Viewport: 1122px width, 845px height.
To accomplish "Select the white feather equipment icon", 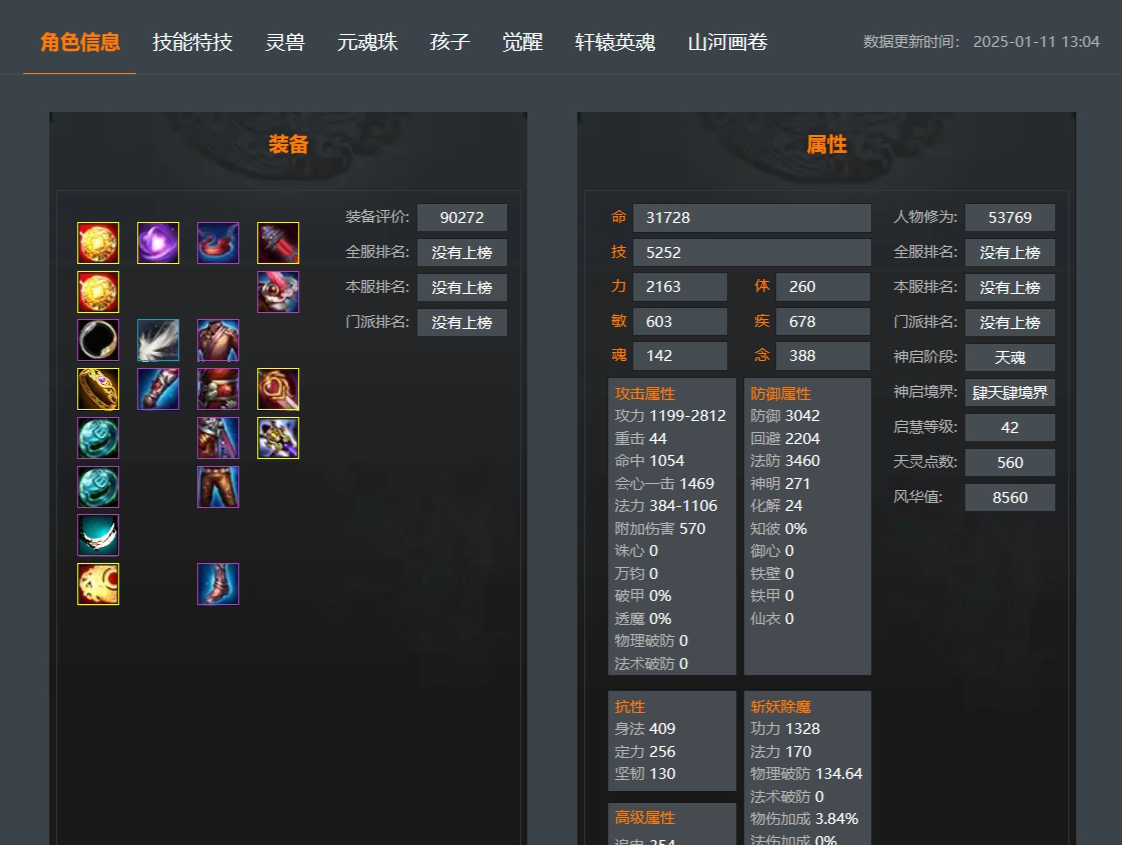I will pyautogui.click(x=158, y=340).
